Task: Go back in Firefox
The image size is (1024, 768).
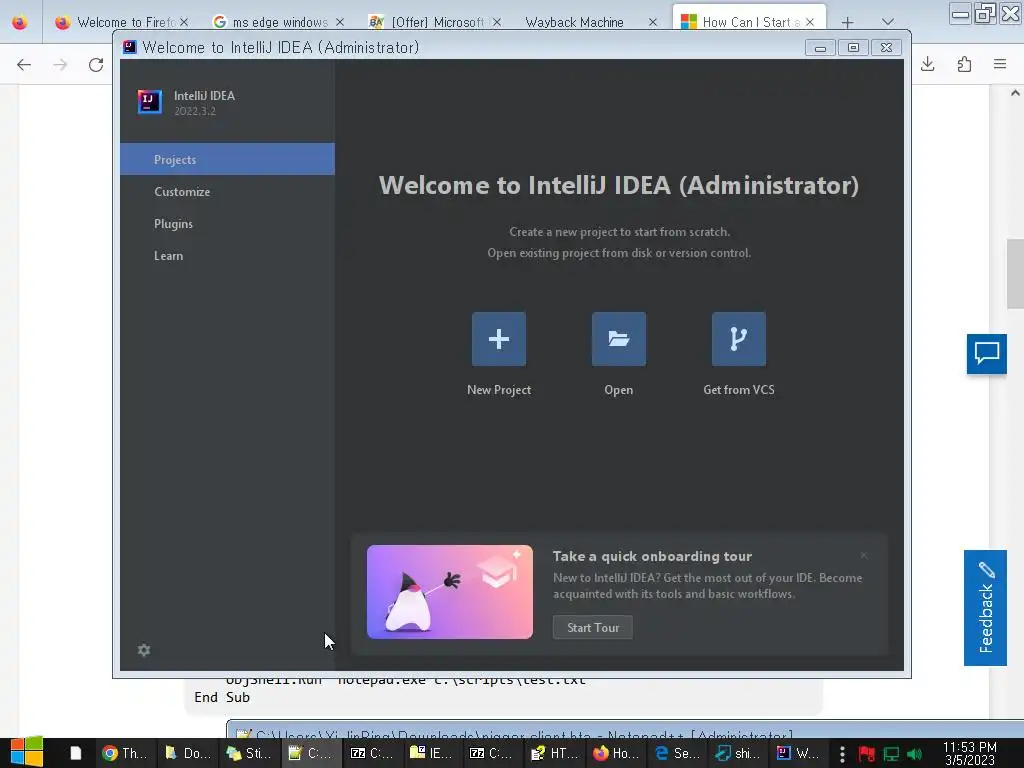Action: coord(24,65)
